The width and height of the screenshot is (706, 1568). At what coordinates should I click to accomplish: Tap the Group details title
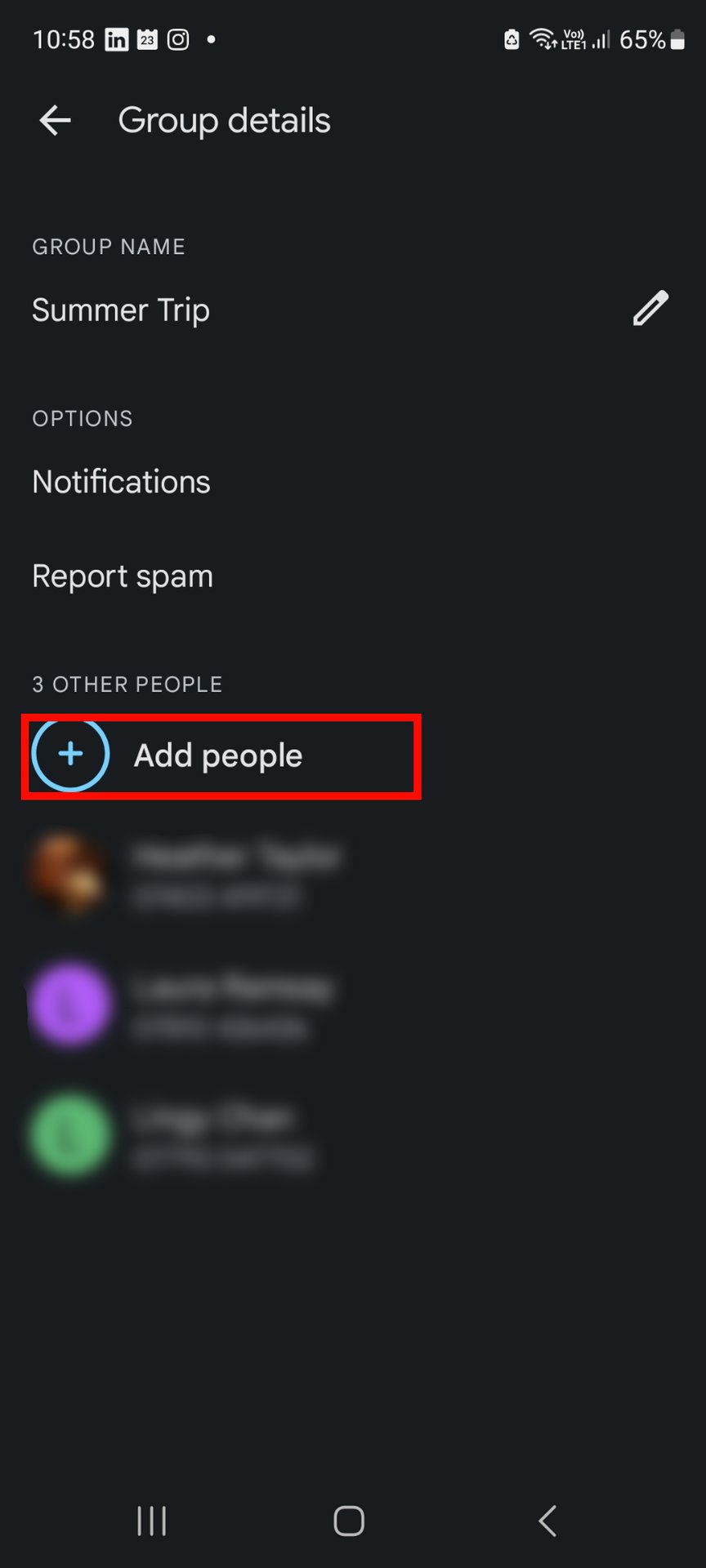(224, 121)
